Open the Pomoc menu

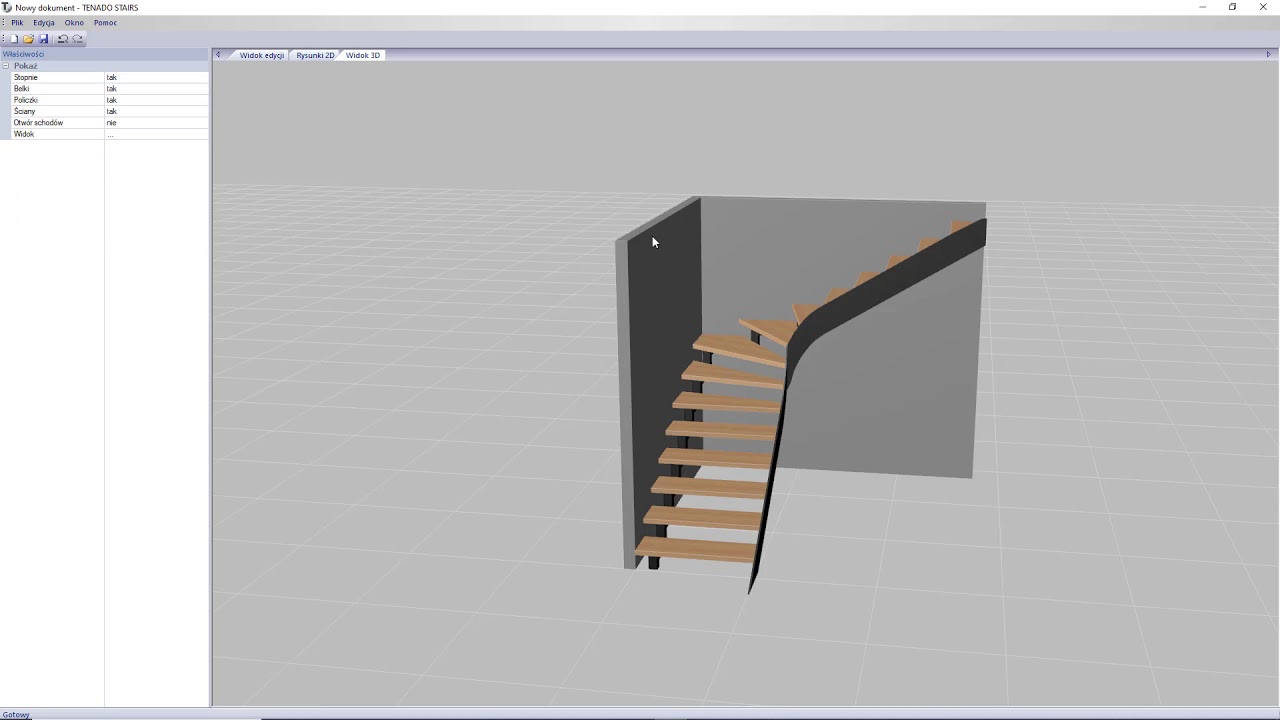pos(105,23)
